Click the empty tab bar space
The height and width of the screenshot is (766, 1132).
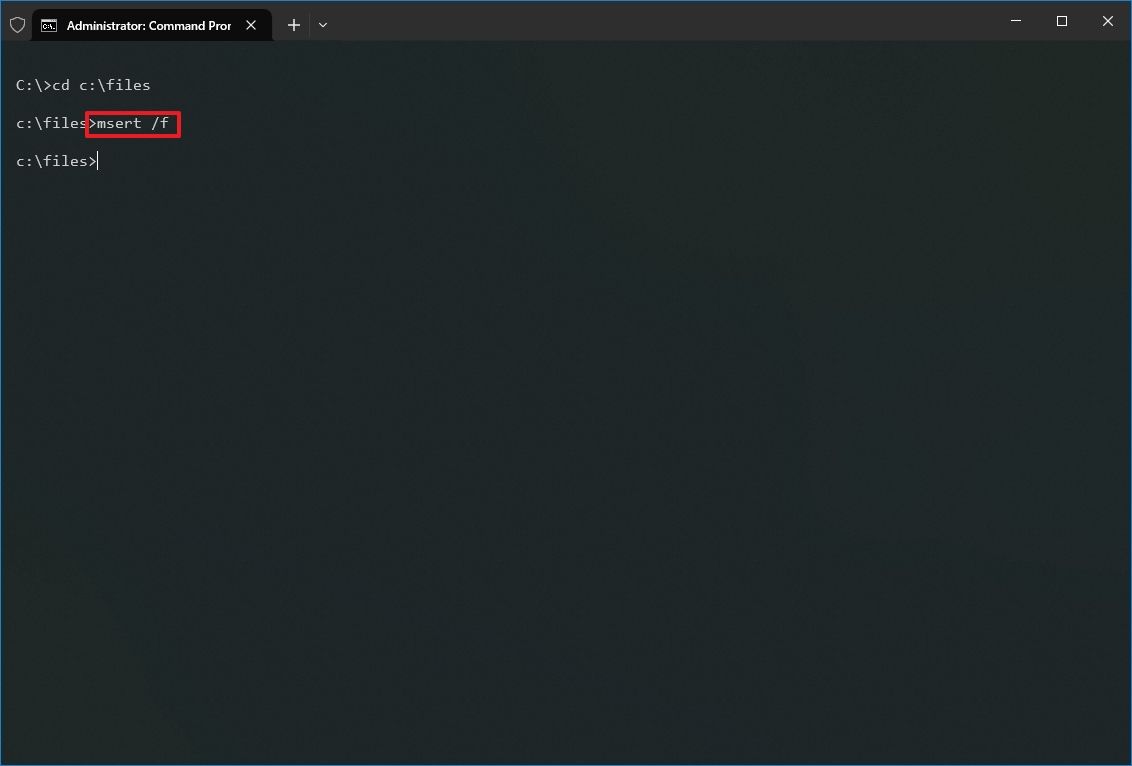600,24
